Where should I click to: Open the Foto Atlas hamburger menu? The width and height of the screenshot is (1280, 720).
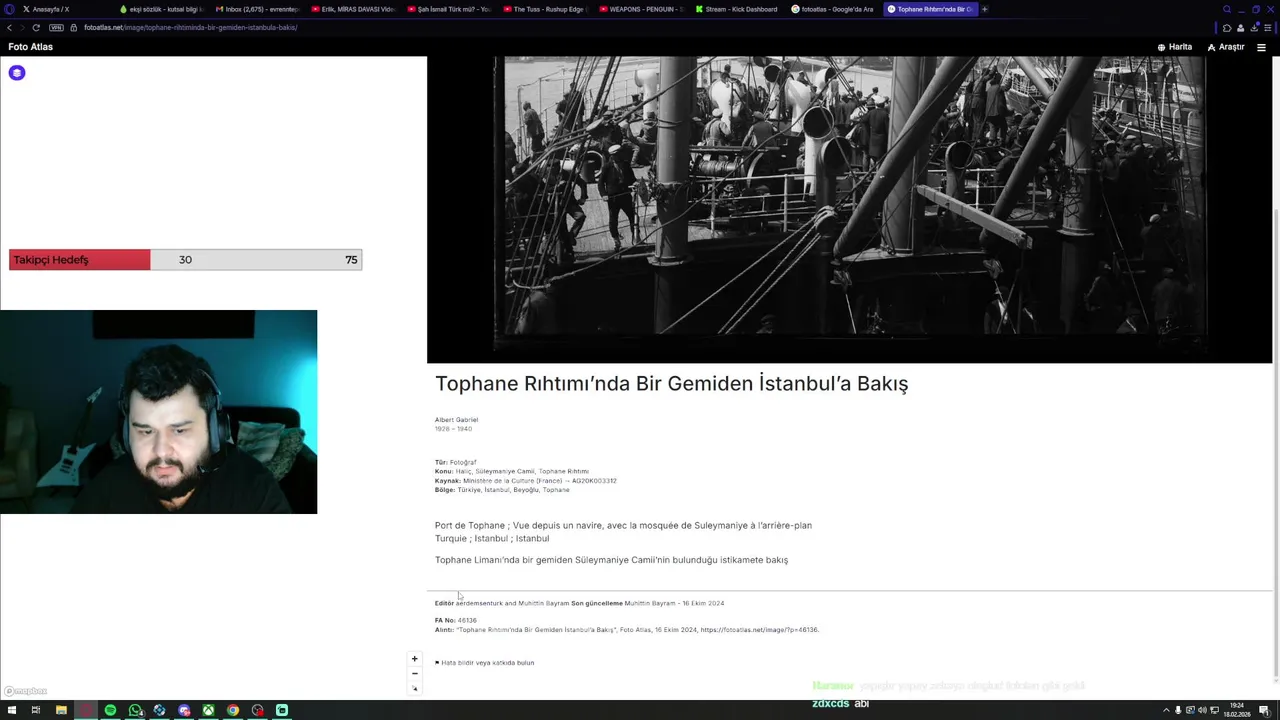(x=1261, y=47)
